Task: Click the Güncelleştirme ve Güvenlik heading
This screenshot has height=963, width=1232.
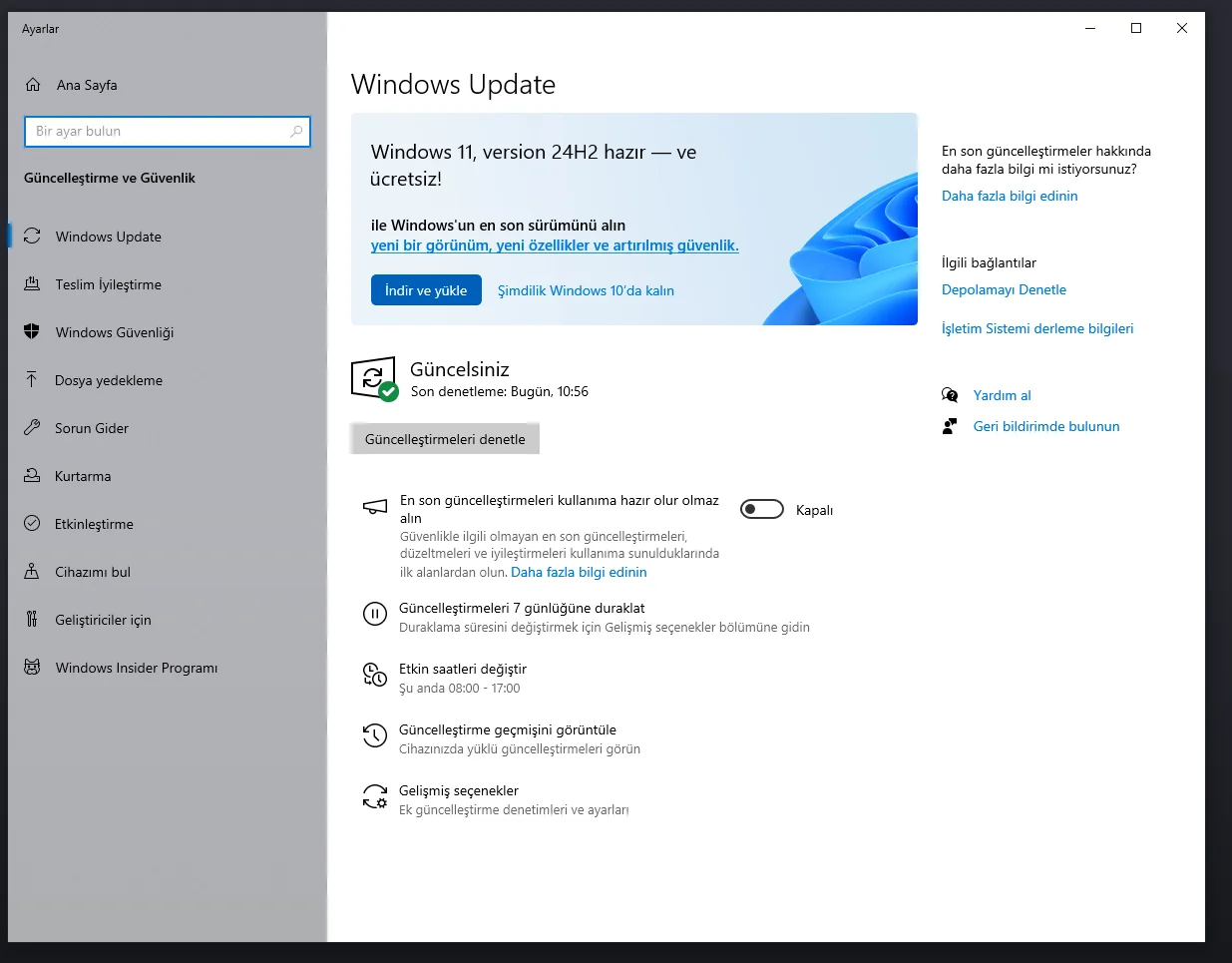Action: (x=110, y=178)
